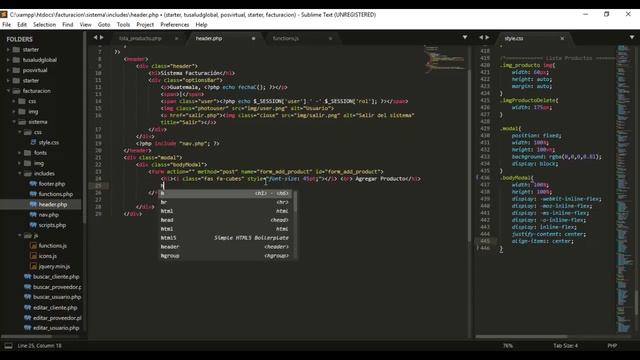Change the Tab Size: 4 setting
This screenshot has height=360, width=640.
pos(565,346)
